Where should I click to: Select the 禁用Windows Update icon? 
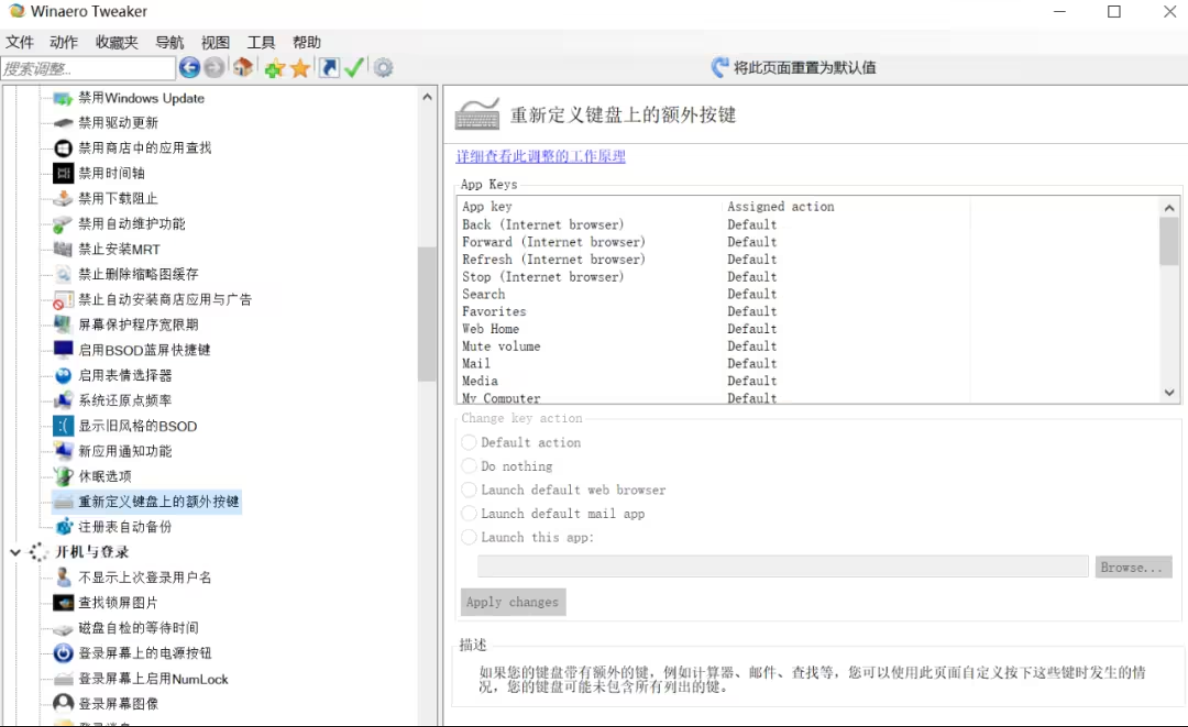63,98
